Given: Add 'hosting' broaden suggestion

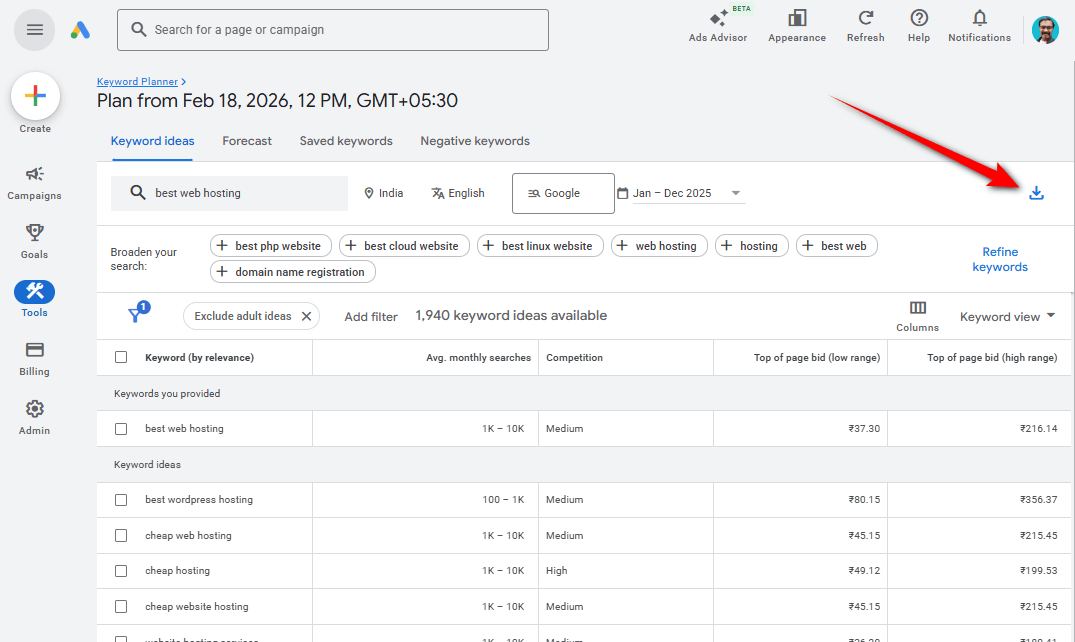Looking at the screenshot, I should 751,246.
